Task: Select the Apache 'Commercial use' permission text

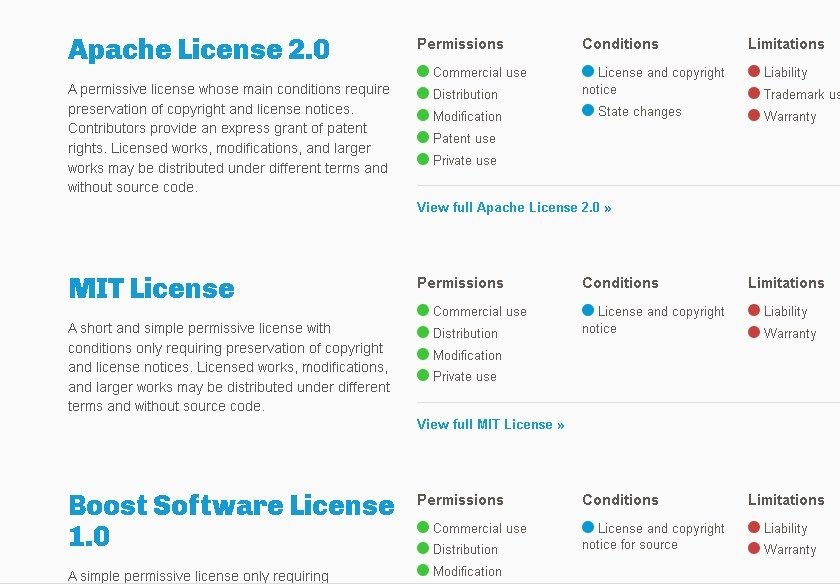Action: click(479, 72)
